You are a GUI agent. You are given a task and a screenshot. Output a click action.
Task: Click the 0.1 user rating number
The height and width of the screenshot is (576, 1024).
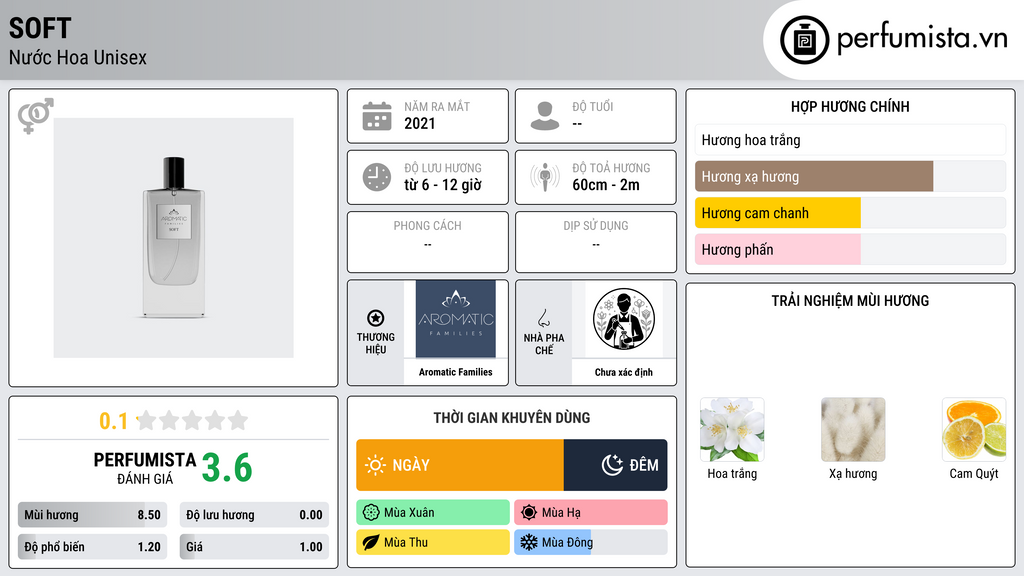(114, 421)
